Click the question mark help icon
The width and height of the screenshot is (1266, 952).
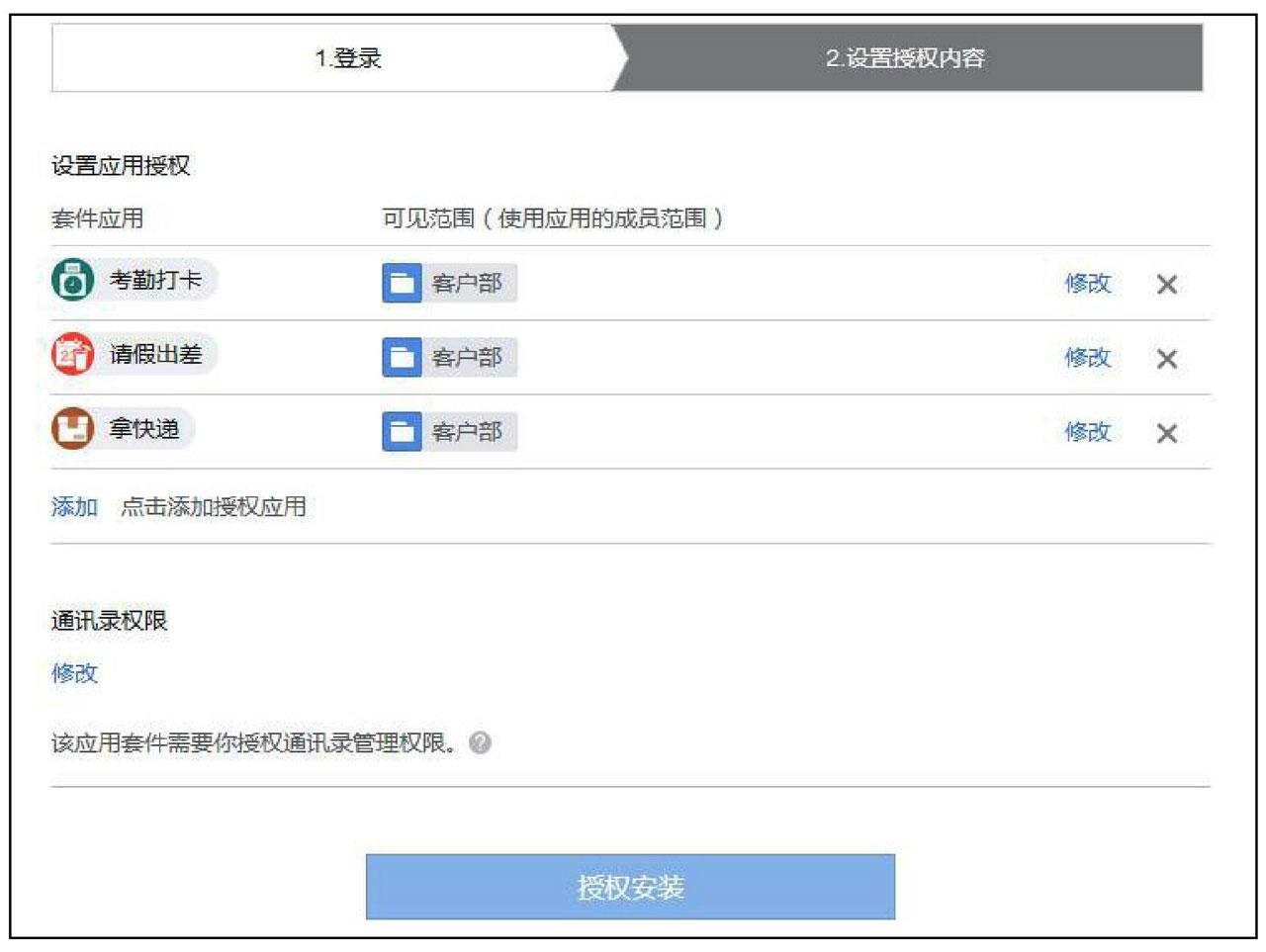coord(480,742)
